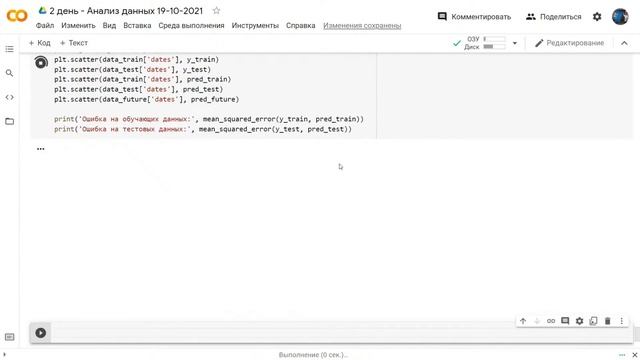Add a comment to the cell
Screen dimensions: 640x360
(565, 321)
